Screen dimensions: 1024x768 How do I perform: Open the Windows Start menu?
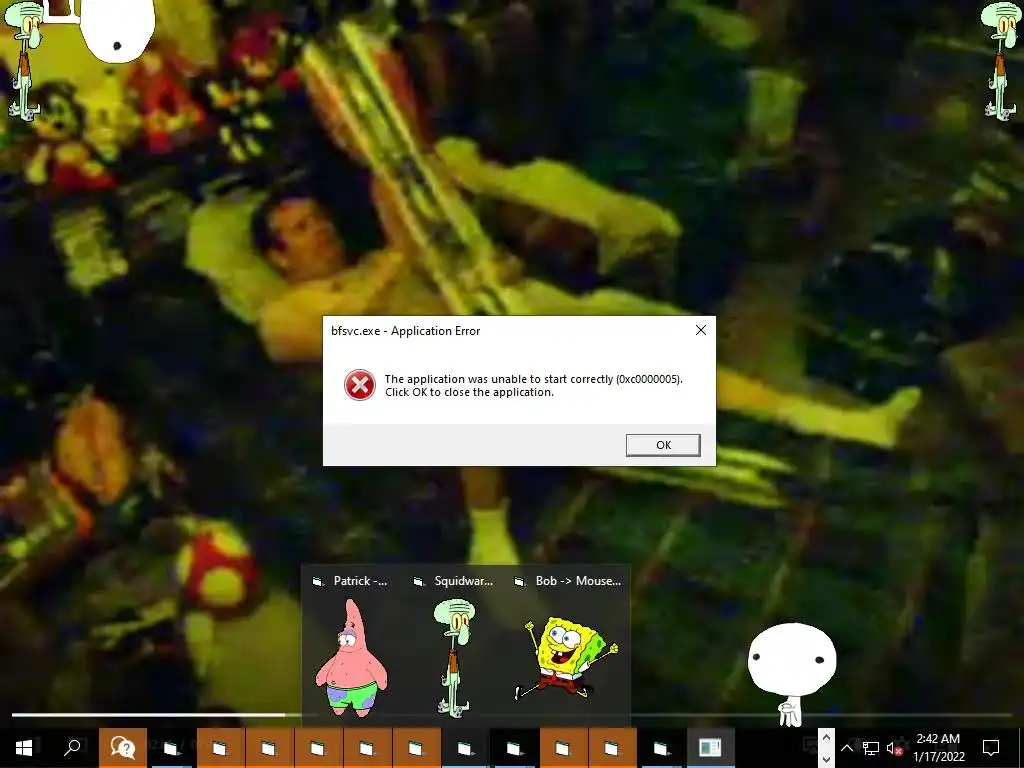(24, 748)
